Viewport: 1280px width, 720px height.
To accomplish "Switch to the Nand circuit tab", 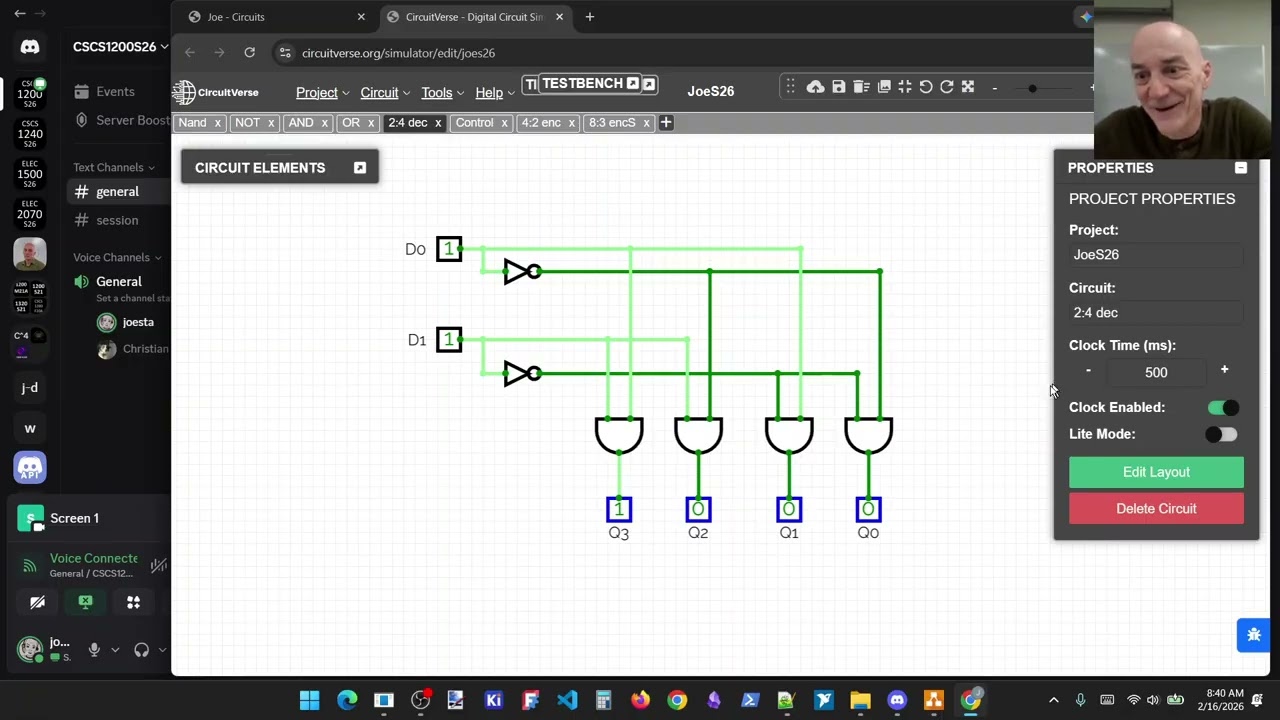I will coord(192,122).
